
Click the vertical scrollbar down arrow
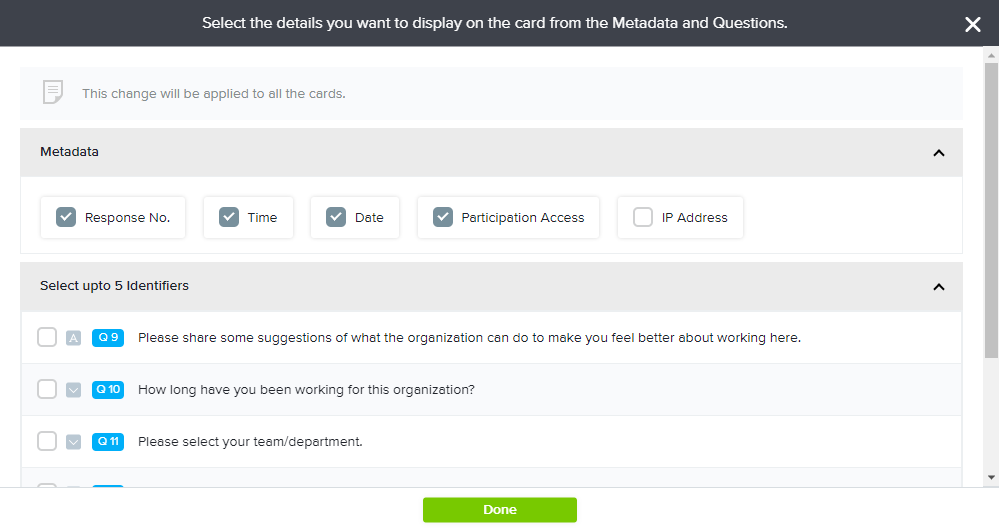coord(991,478)
